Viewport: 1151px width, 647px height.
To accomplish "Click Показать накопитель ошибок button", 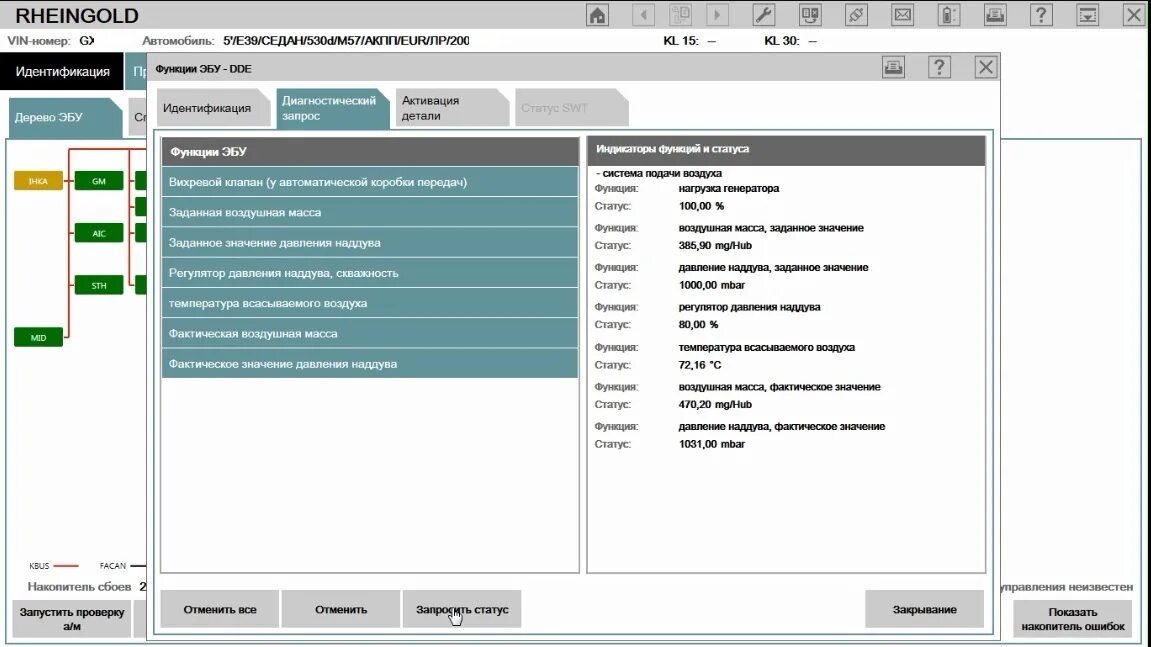I will 1072,619.
